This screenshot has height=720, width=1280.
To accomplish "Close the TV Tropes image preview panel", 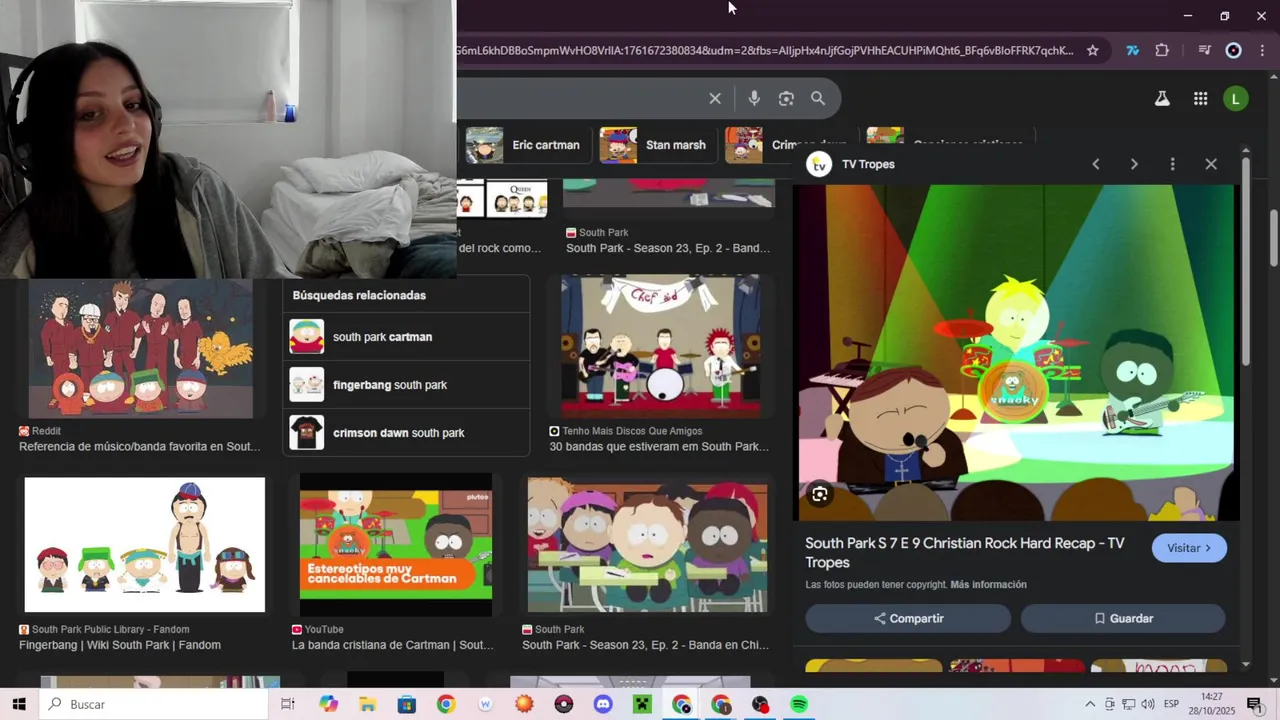I will pyautogui.click(x=1211, y=164).
